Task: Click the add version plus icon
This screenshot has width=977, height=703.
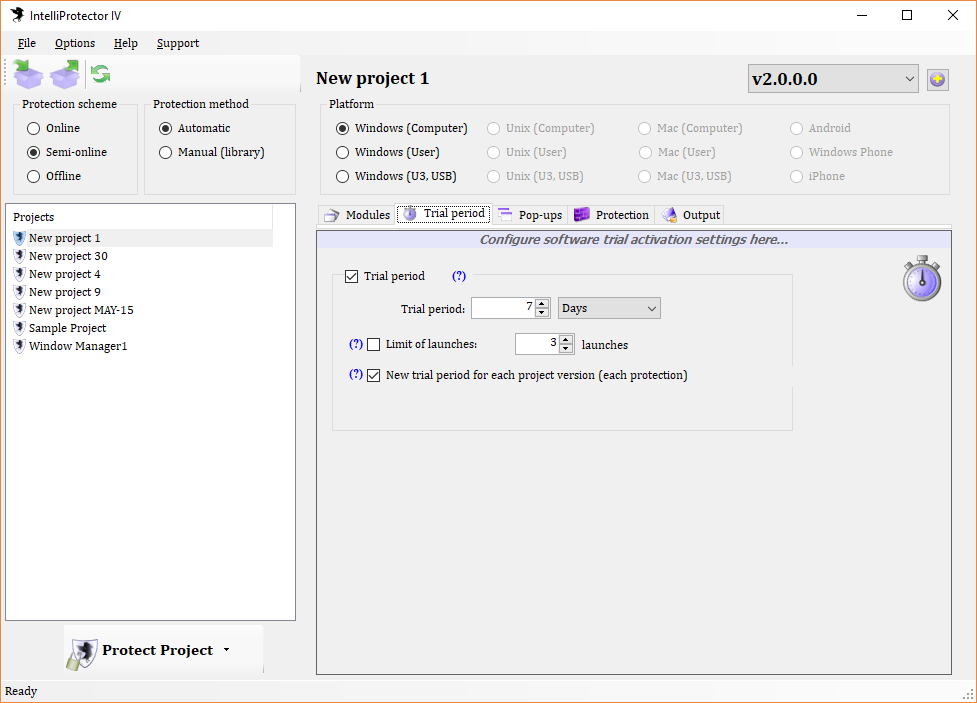Action: (937, 79)
